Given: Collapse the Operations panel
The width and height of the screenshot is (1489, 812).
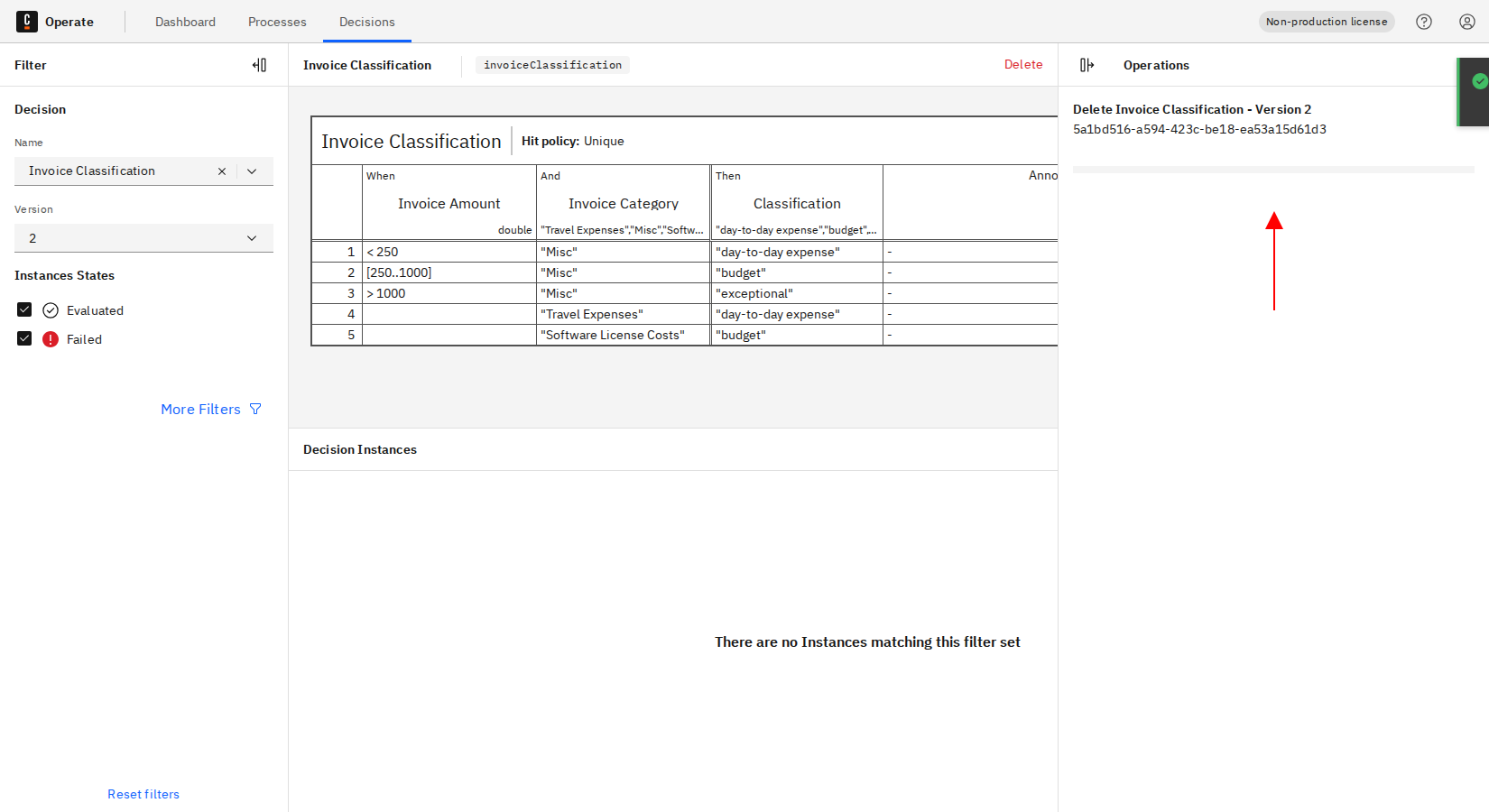Looking at the screenshot, I should 1087,64.
